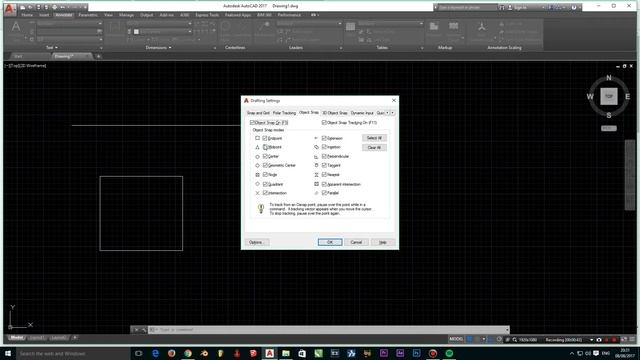Open the Manage ribbon tab
The width and height of the screenshot is (640, 360).
pos(127,15)
